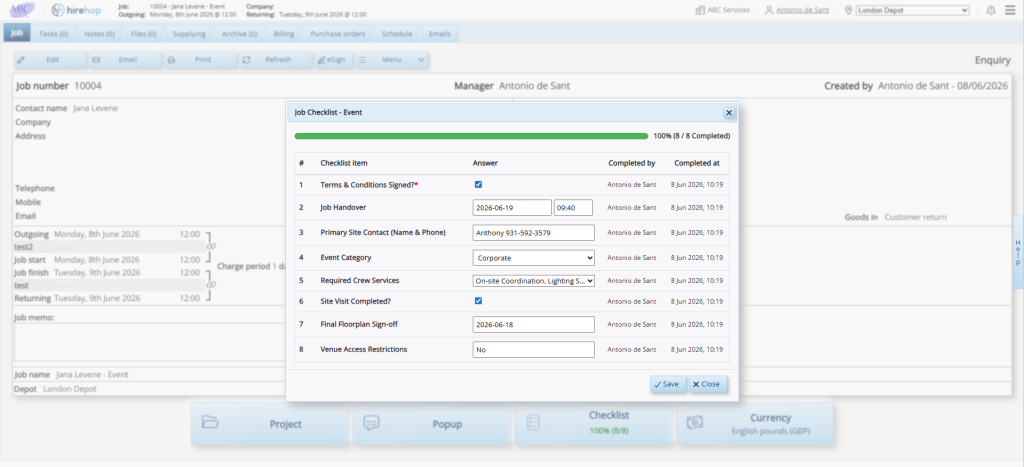Screen dimensions: 1024x467
Task: Click the "100% (8 / 8 Completed)" label
Action: click(x=692, y=136)
